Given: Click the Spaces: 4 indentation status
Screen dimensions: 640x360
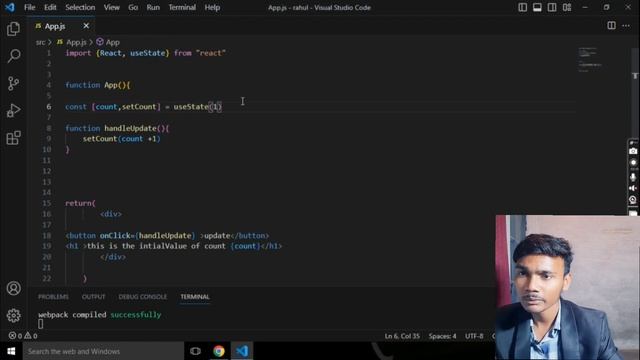Looking at the screenshot, I should (442, 336).
